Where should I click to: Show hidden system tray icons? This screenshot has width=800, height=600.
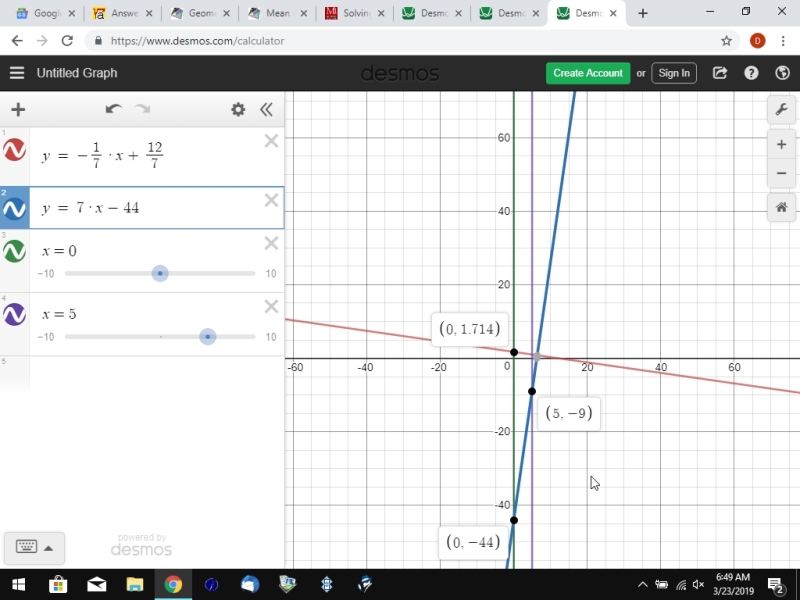click(x=643, y=585)
